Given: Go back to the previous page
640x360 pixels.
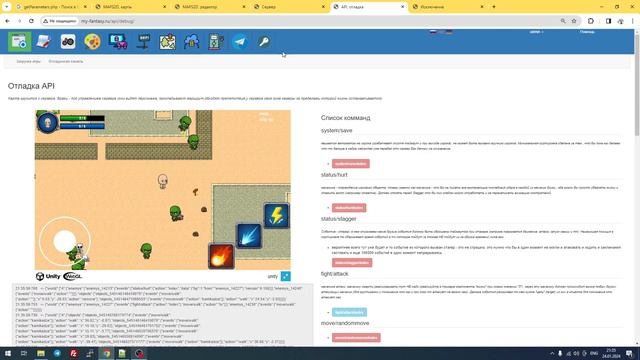Looking at the screenshot, I should [x=7, y=21].
